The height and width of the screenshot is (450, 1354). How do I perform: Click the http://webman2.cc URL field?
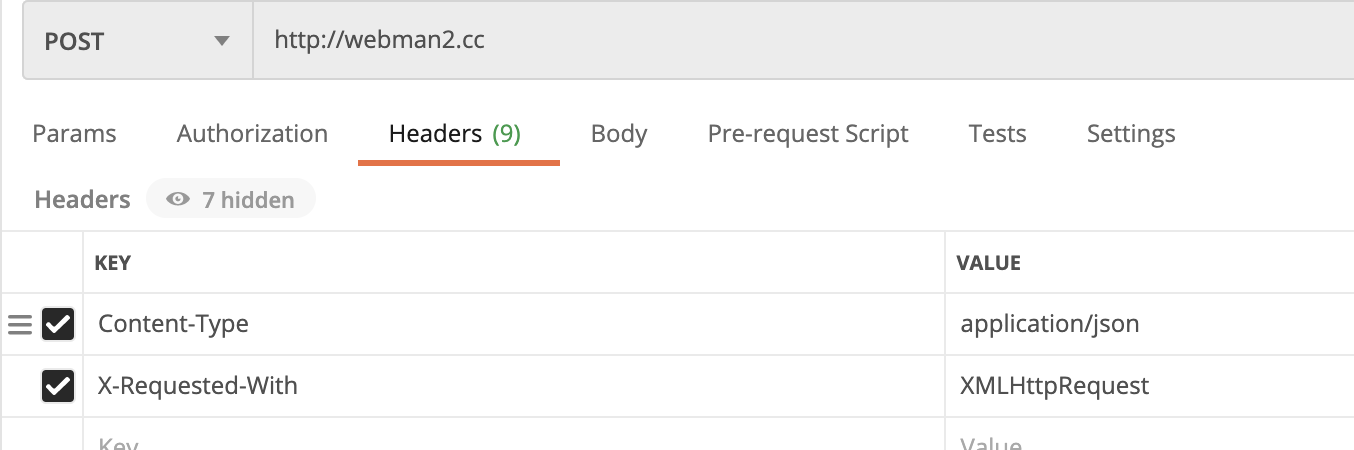pyautogui.click(x=803, y=41)
